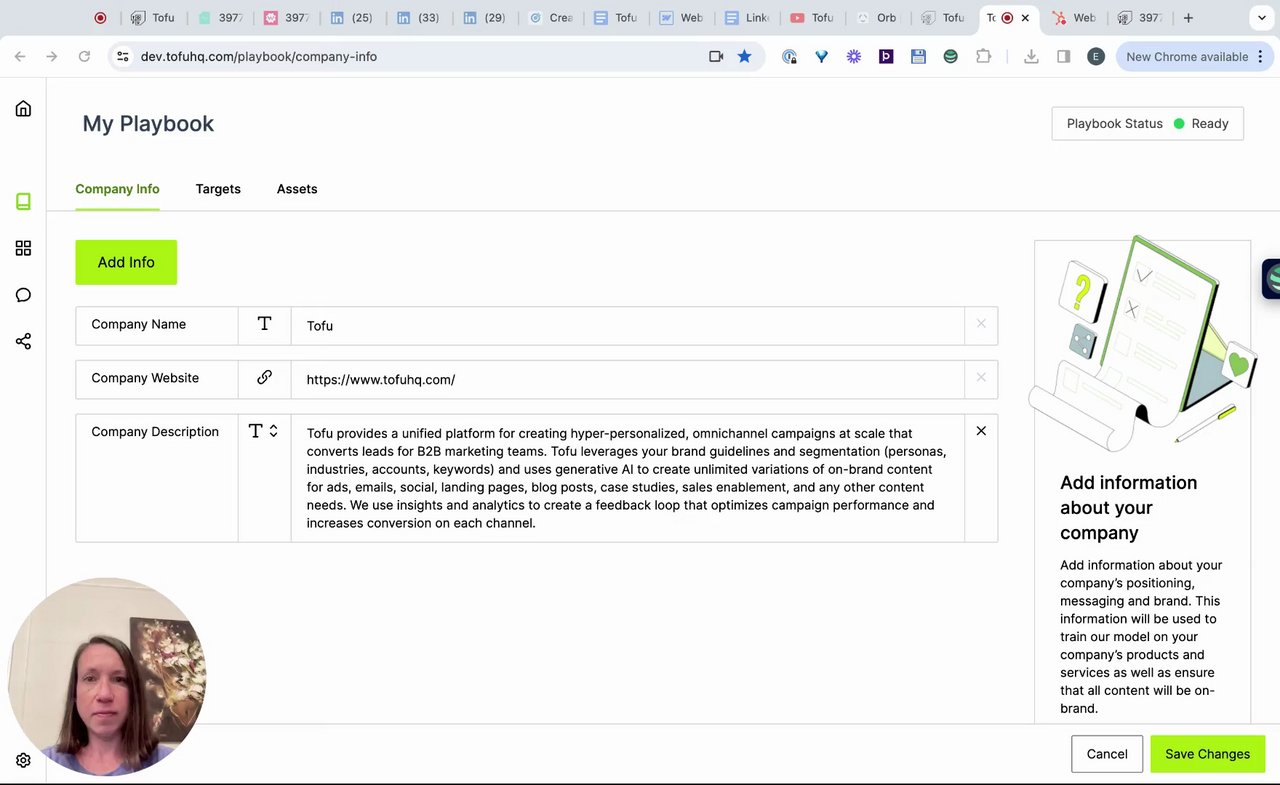Click the purple starburst extension icon
This screenshot has height=785, width=1280.
(854, 57)
